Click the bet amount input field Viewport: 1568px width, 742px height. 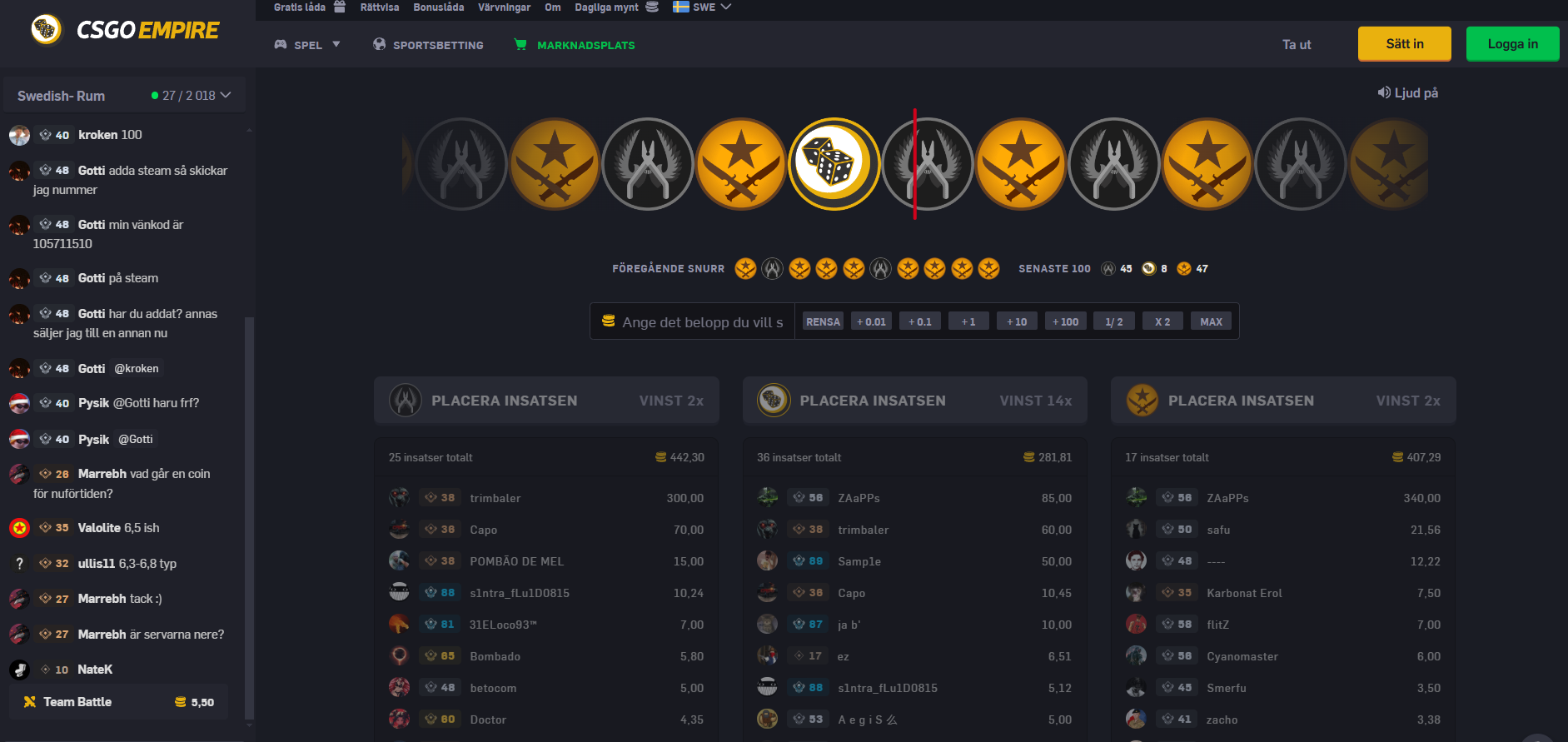702,322
